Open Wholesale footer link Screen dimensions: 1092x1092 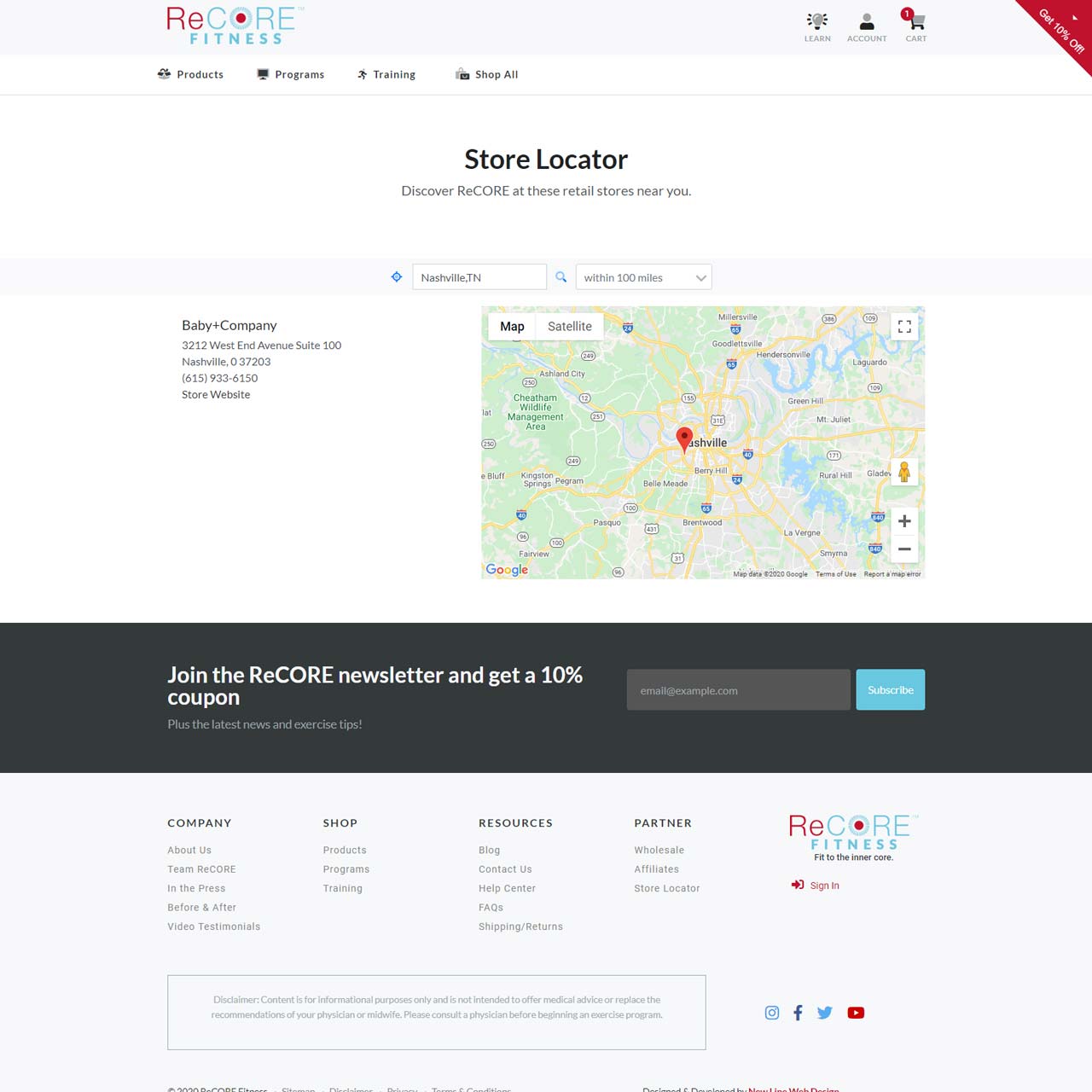[x=659, y=850]
